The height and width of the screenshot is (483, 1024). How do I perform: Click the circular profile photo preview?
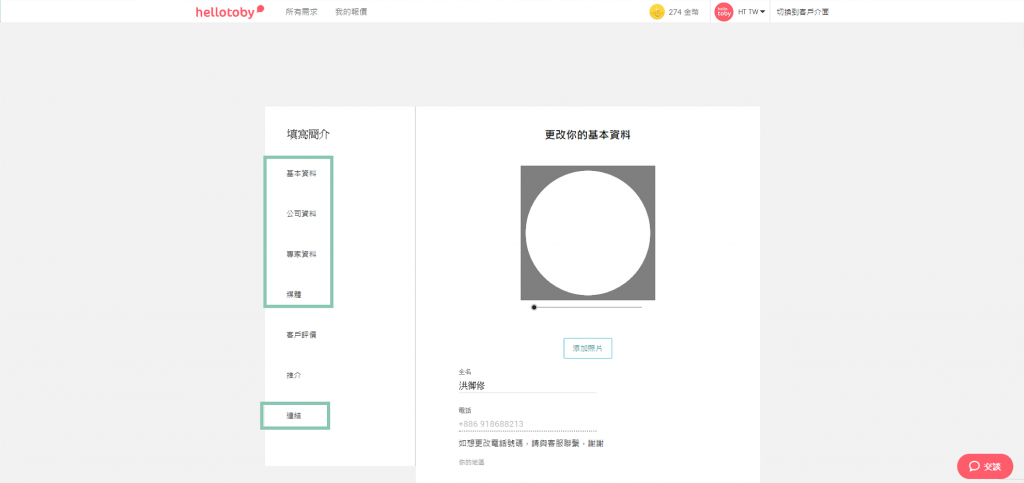[x=588, y=233]
